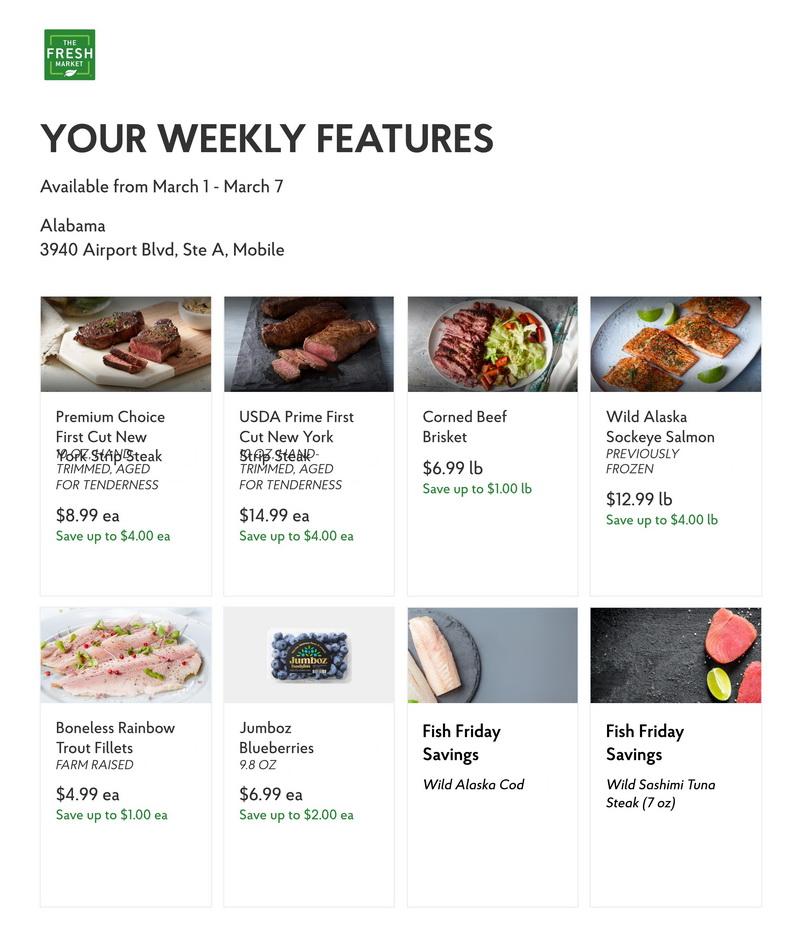Open the Sockeye Salmon fillets photo
The height and width of the screenshot is (949, 800).
(x=676, y=344)
